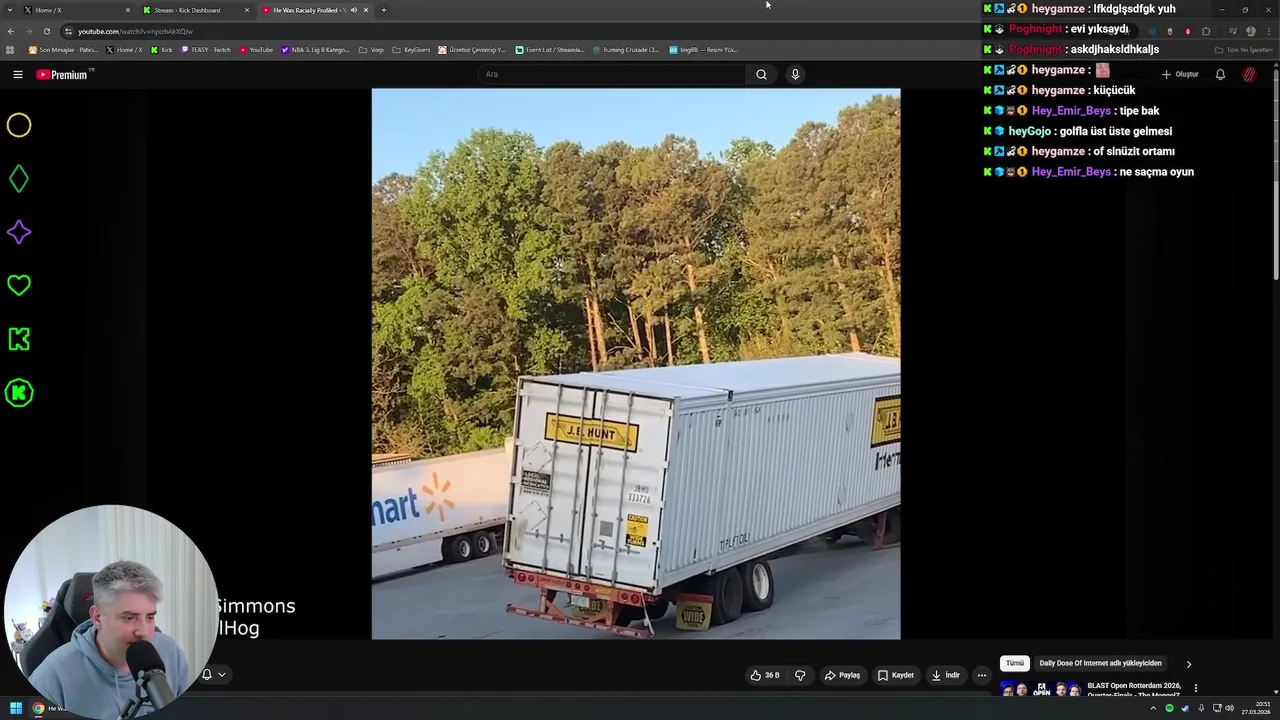The width and height of the screenshot is (1280, 720).
Task: Open Spotify tray icon
Action: [1169, 708]
